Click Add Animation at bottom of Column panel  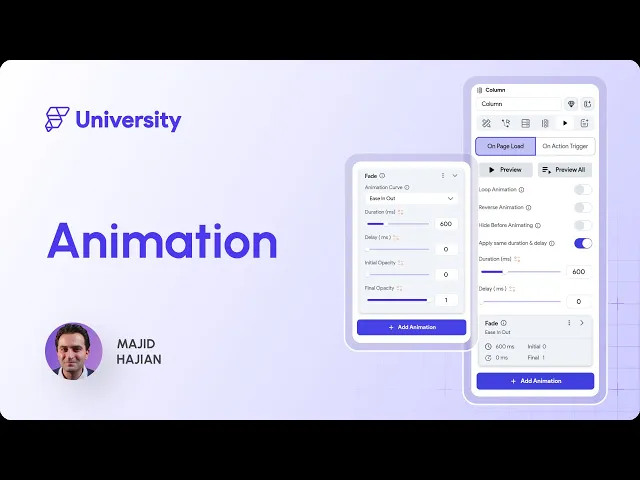[535, 381]
